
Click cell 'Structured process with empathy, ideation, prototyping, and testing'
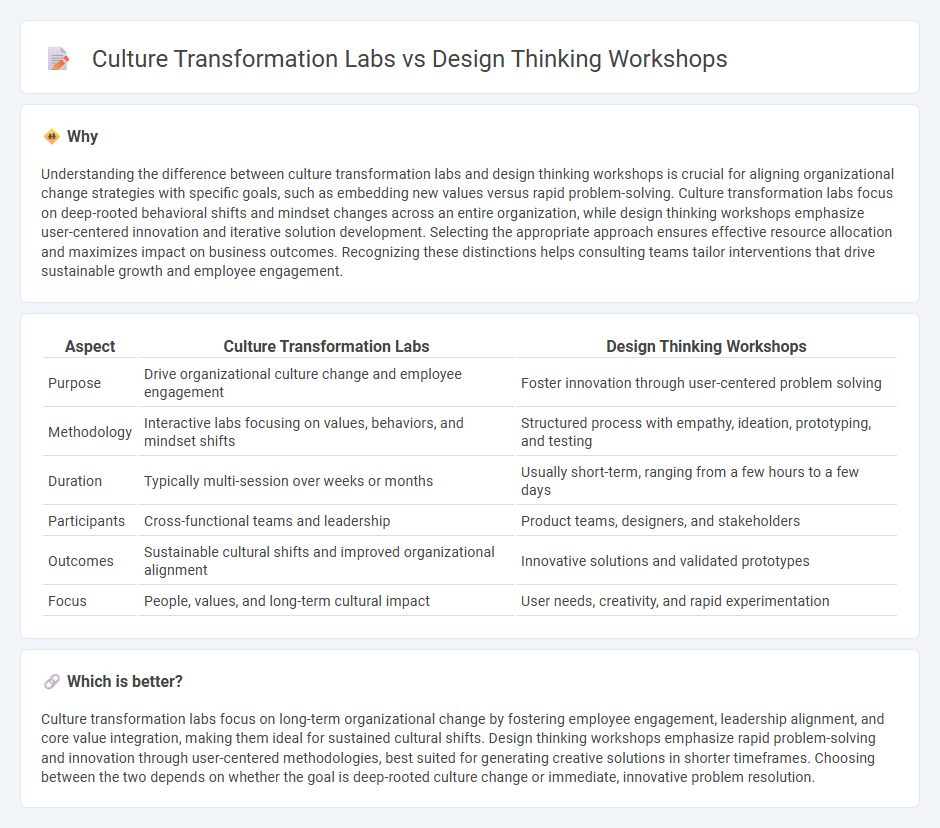(x=706, y=432)
